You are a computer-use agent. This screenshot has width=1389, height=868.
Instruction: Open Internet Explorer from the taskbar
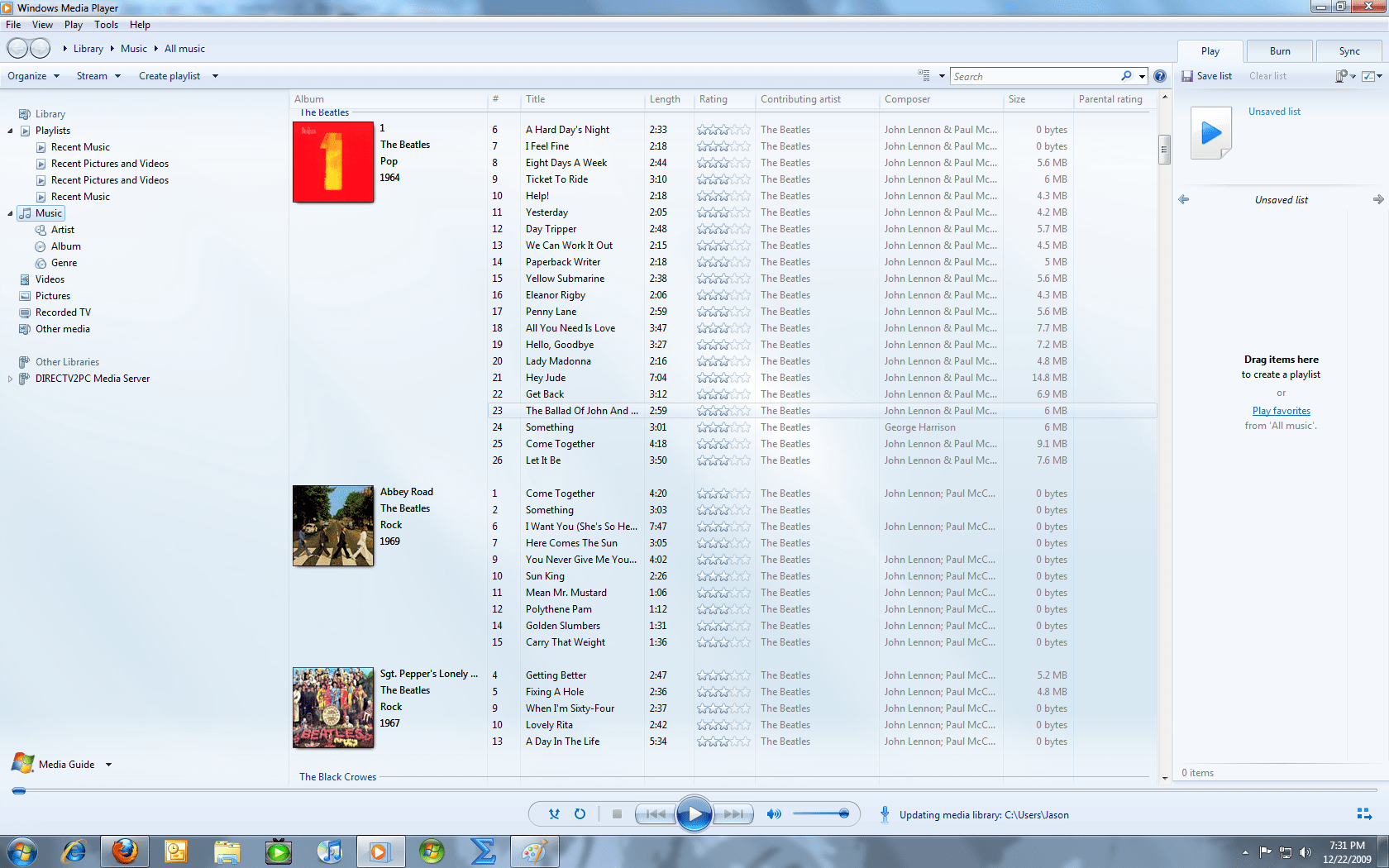(74, 851)
